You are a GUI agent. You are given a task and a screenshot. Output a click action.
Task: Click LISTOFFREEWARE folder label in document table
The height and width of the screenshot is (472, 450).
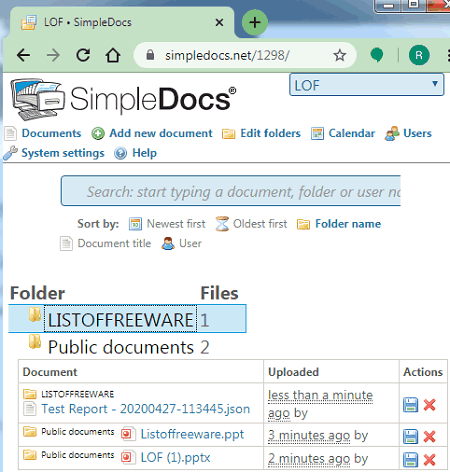pos(77,394)
